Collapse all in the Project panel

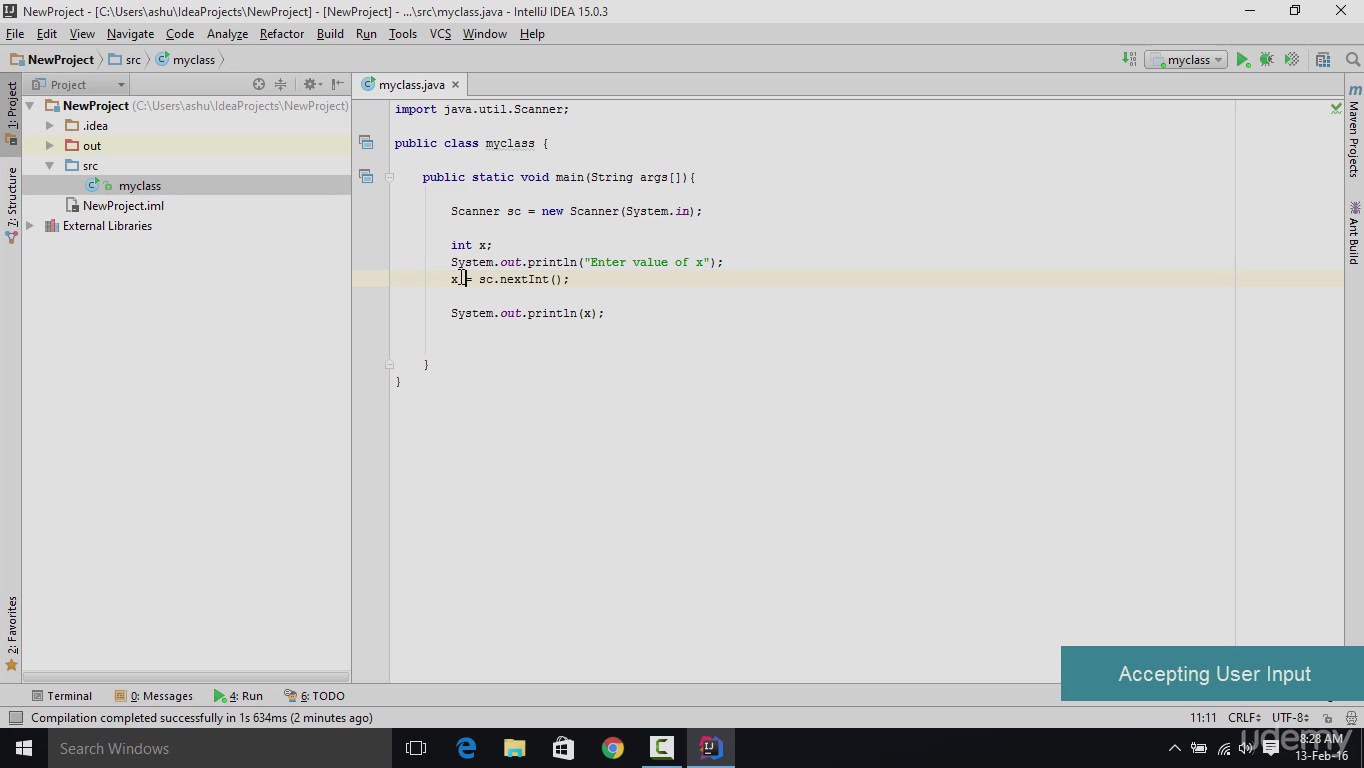pyautogui.click(x=281, y=85)
